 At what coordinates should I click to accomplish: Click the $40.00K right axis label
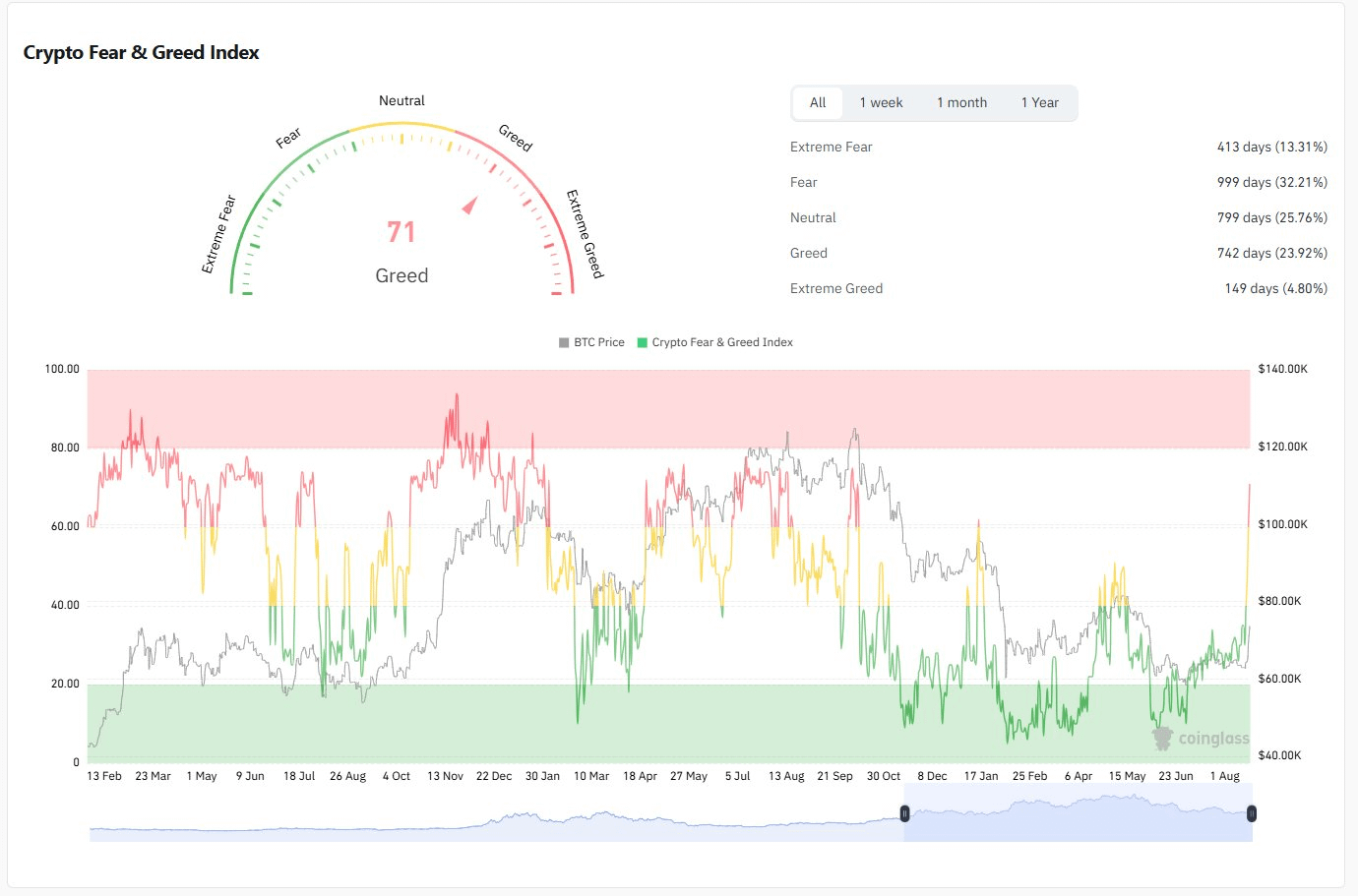pos(1279,755)
